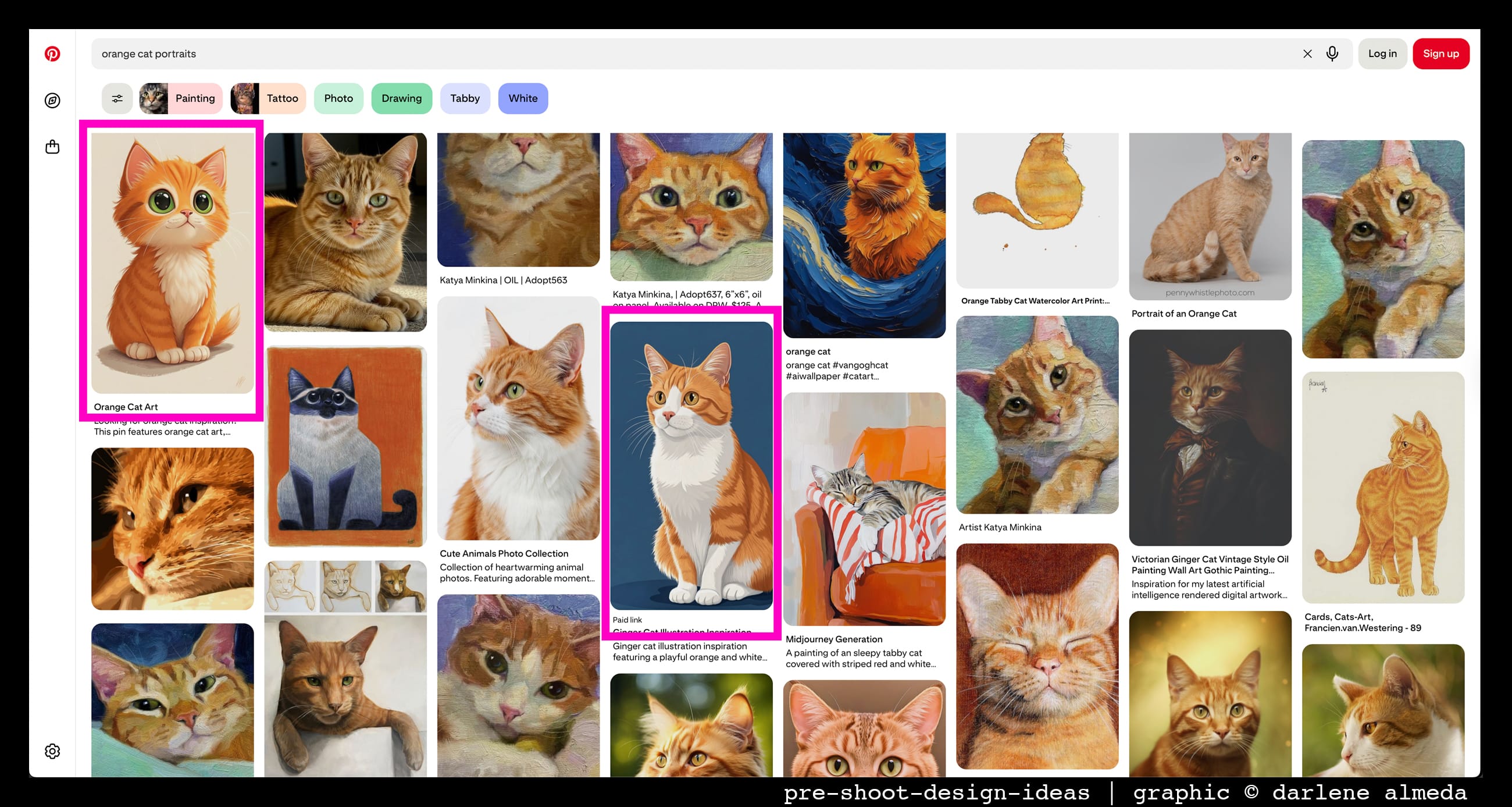Open the Shop bag icon
The height and width of the screenshot is (807, 1512).
point(52,147)
